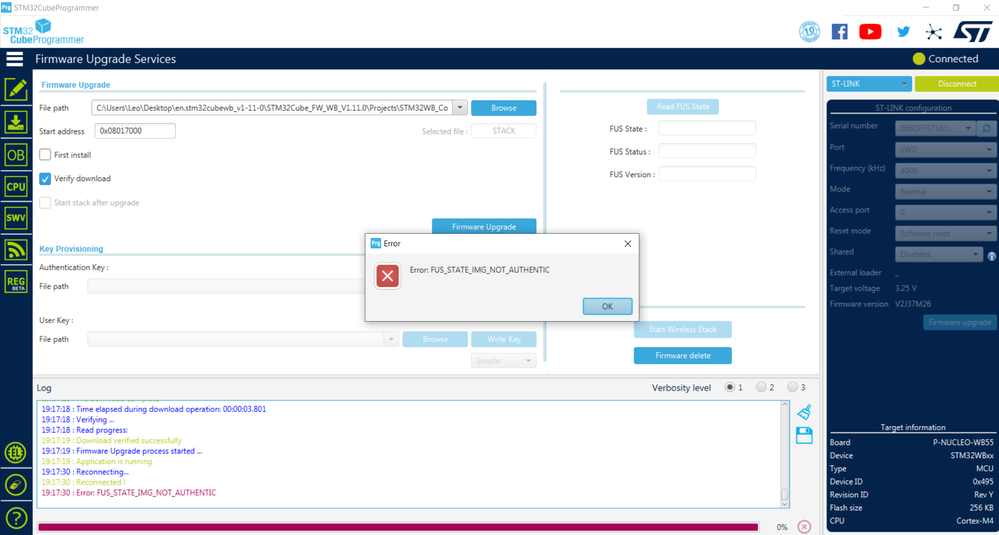
Task: Click Browse for User Key file
Action: (x=435, y=339)
